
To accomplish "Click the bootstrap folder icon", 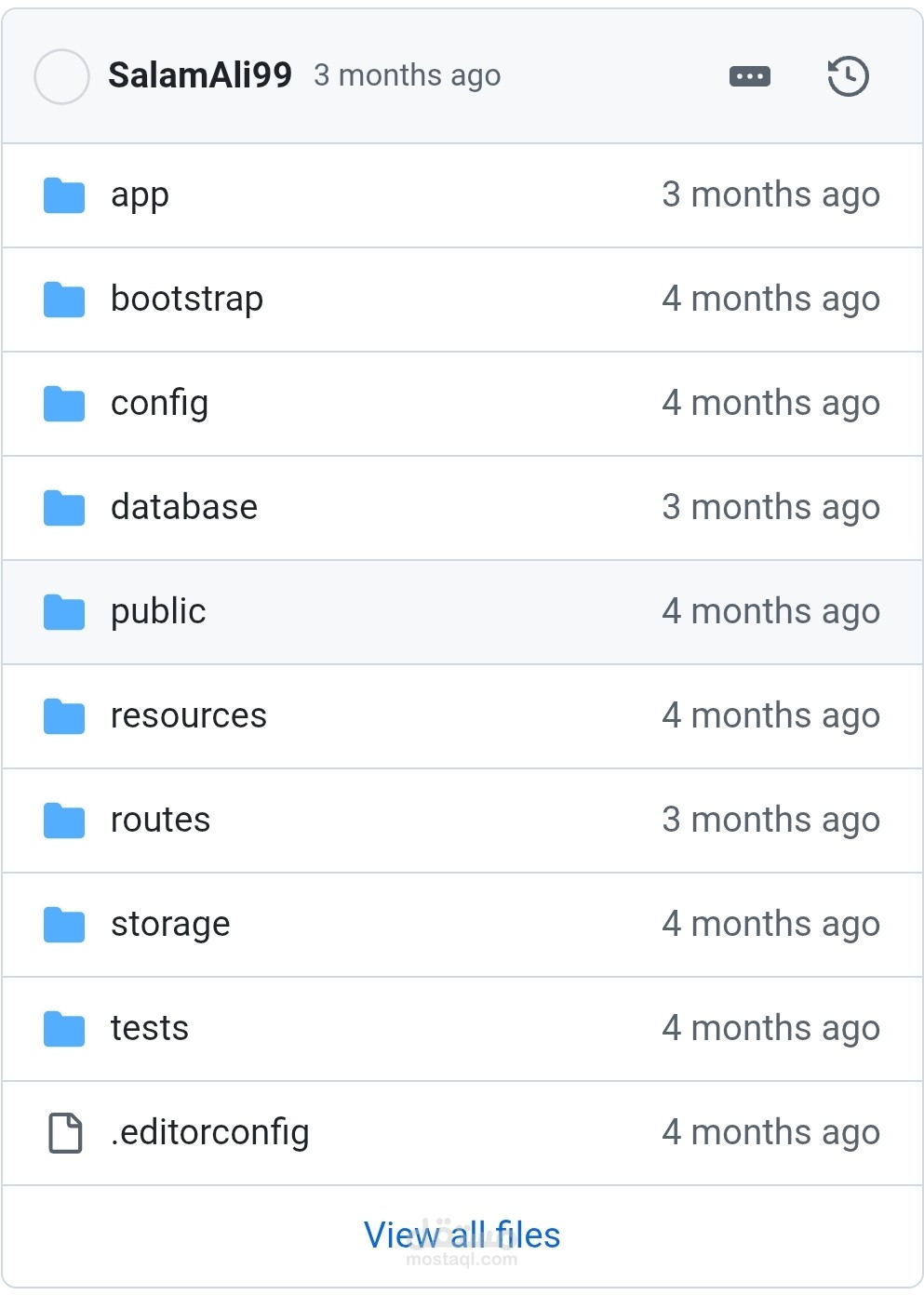I will coord(64,300).
